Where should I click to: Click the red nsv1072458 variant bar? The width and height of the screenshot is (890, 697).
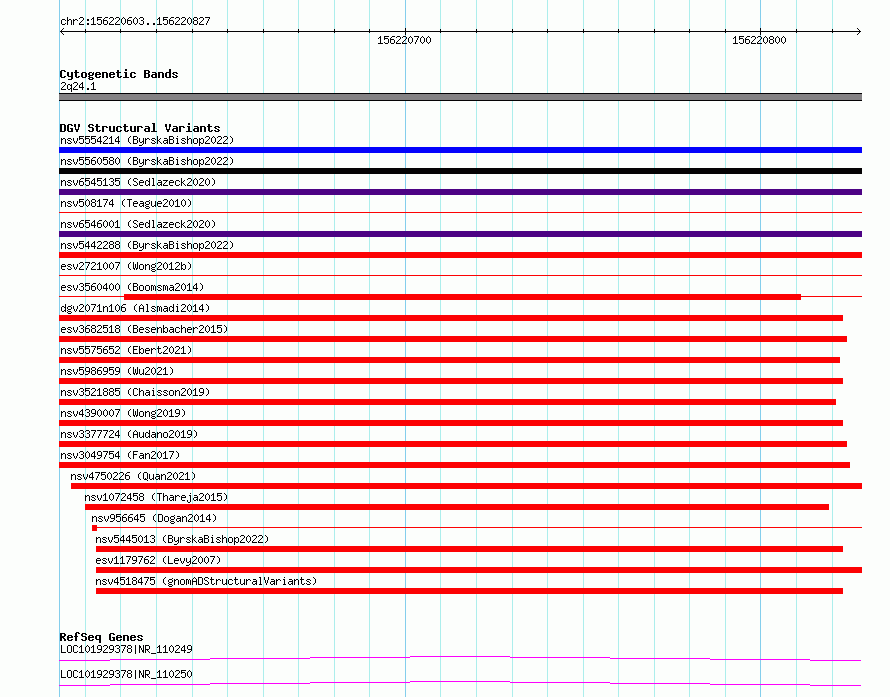(x=457, y=507)
